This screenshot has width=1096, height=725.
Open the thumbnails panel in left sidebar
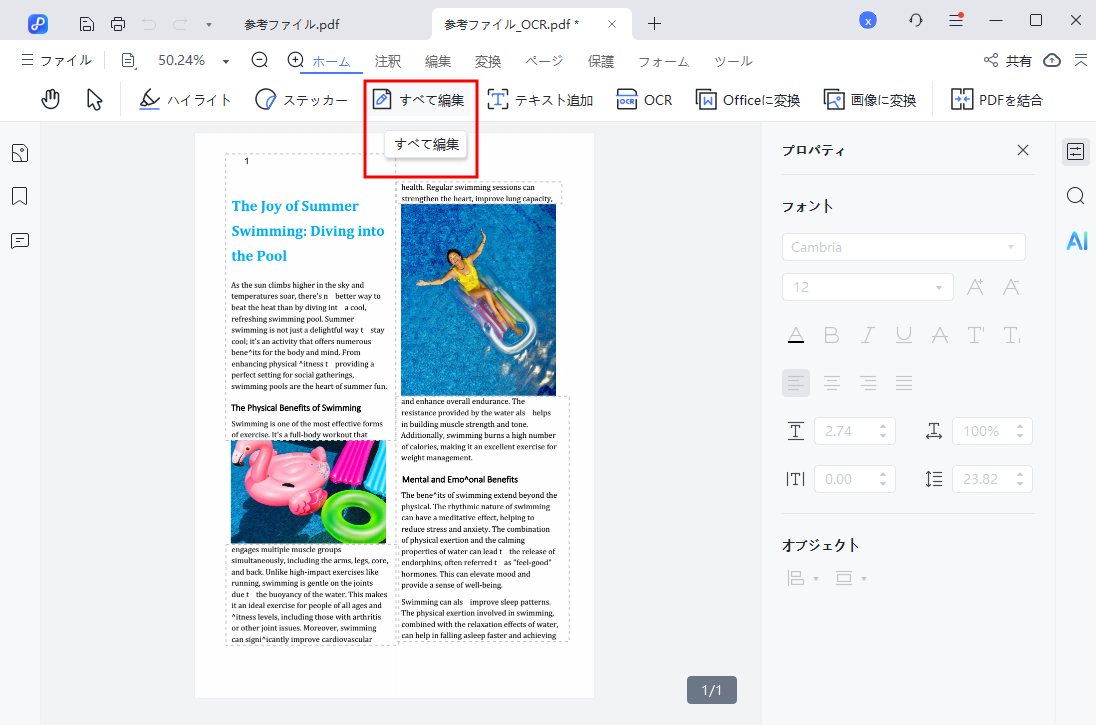(x=20, y=153)
